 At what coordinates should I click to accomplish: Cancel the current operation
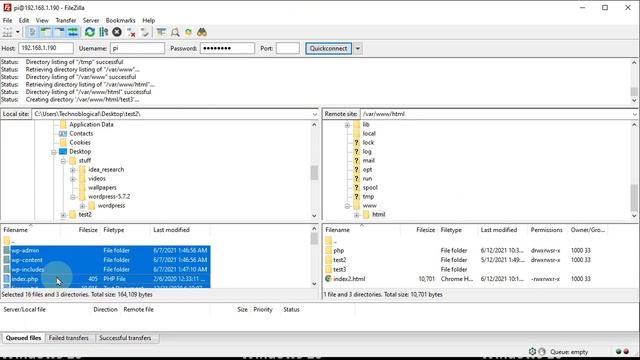(117, 32)
